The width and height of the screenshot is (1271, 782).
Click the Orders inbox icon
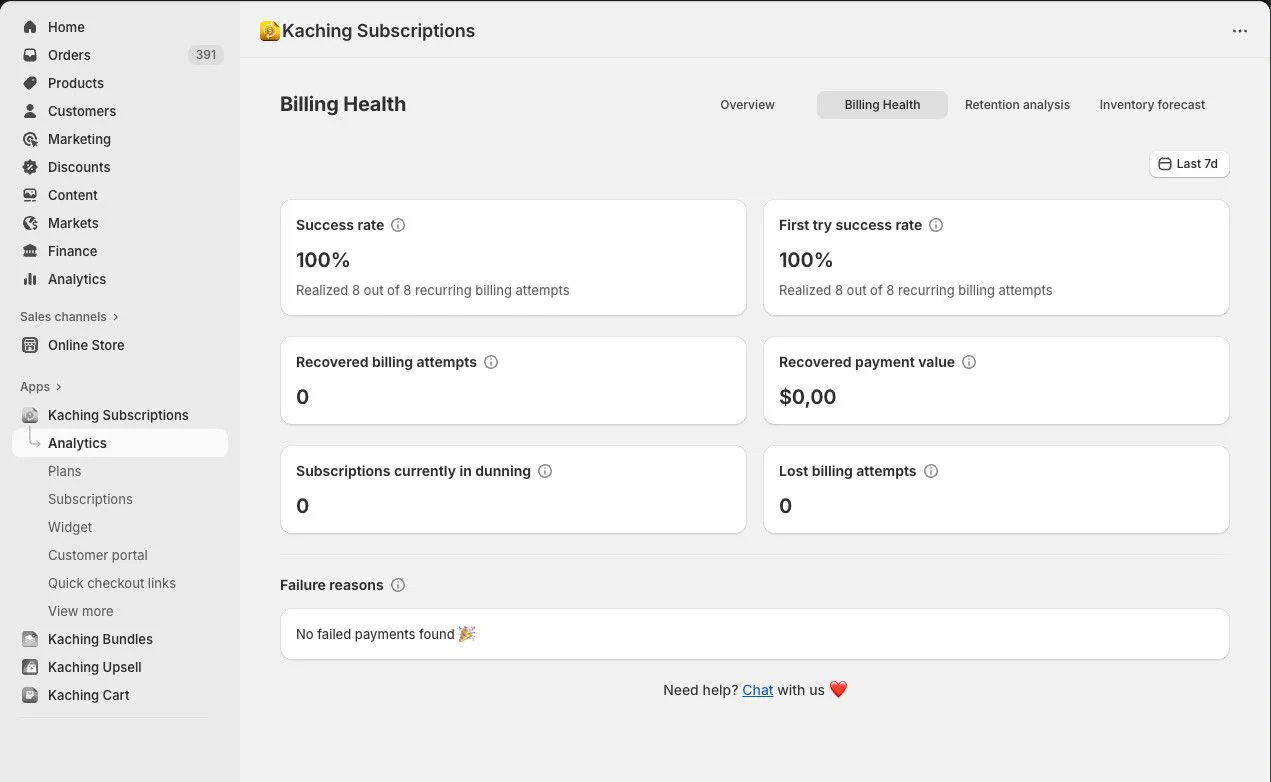tap(30, 55)
